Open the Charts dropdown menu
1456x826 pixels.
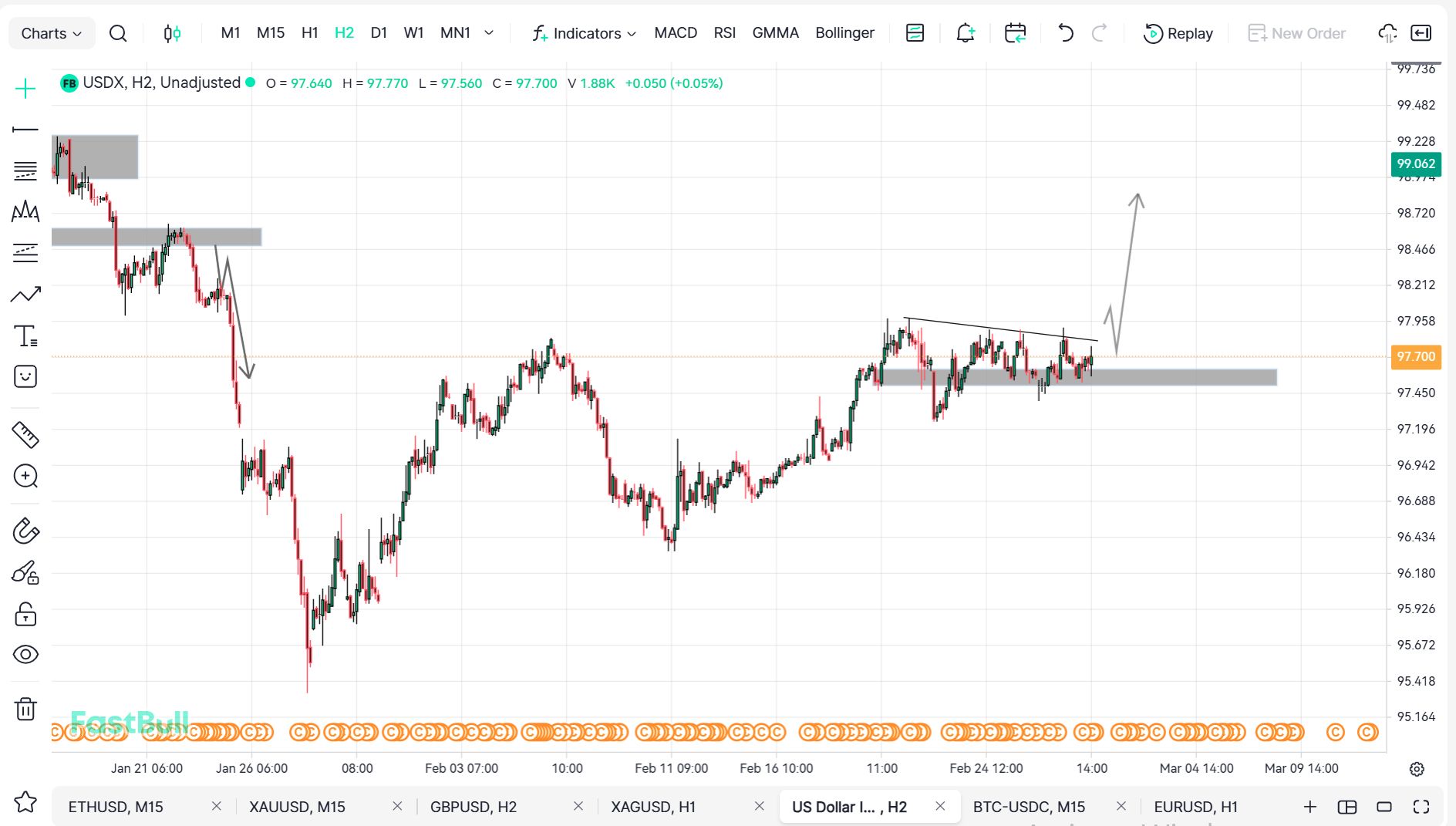(51, 33)
